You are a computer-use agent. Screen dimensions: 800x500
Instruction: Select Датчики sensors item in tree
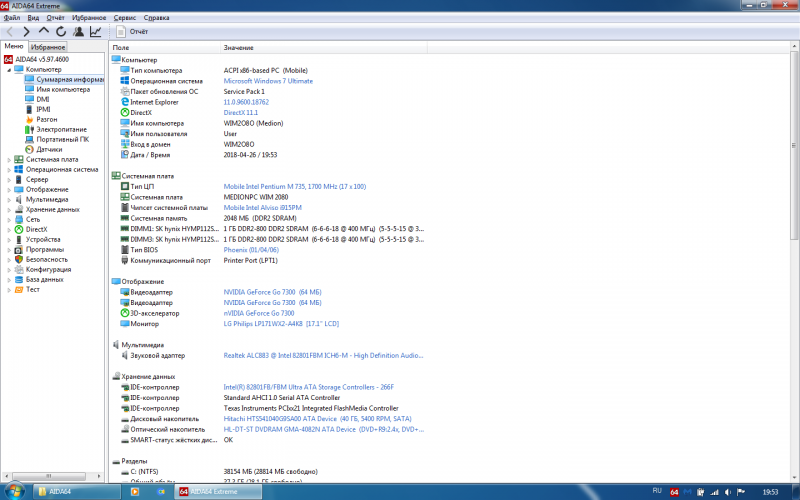click(49, 149)
